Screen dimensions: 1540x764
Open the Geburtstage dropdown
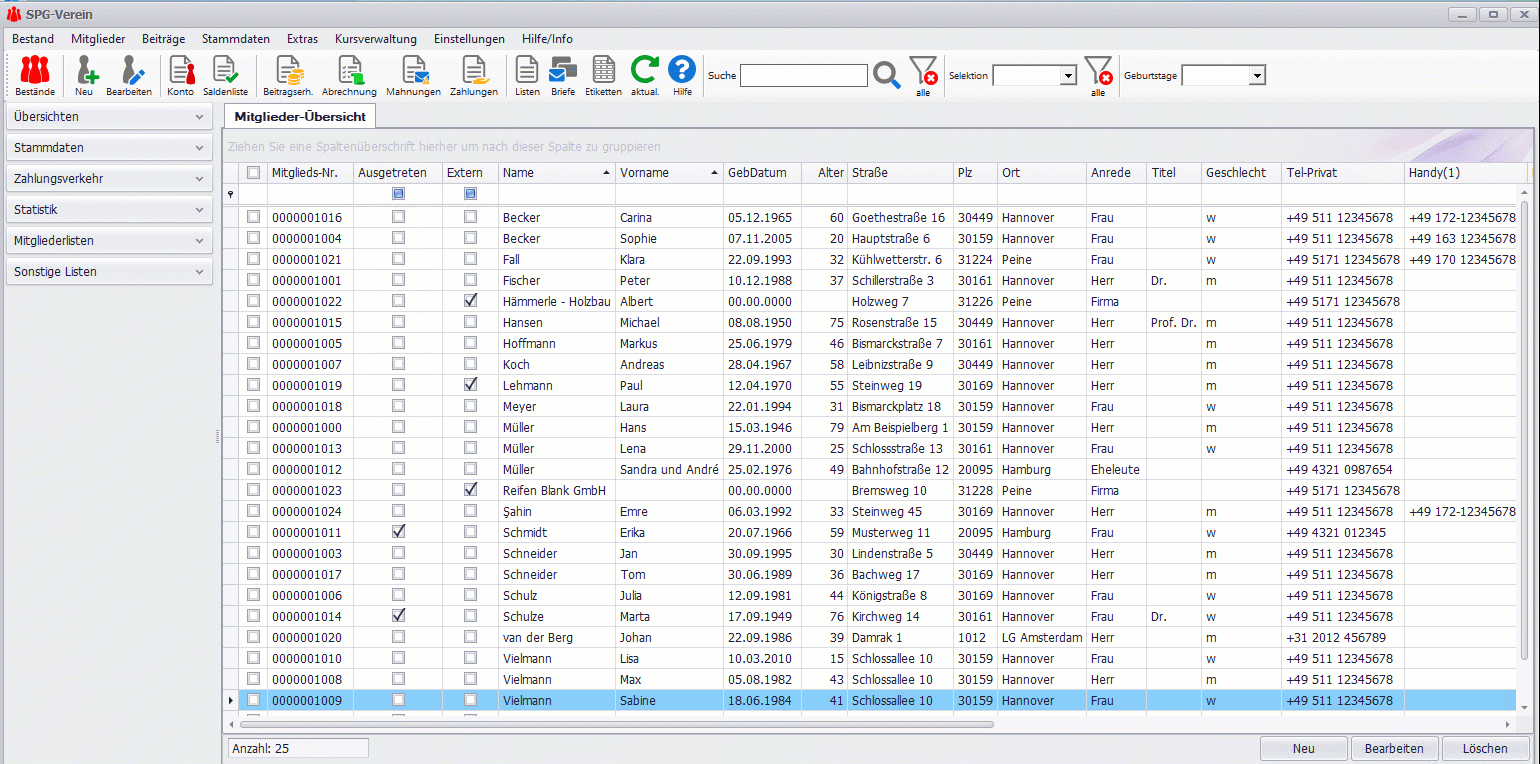[x=1257, y=76]
